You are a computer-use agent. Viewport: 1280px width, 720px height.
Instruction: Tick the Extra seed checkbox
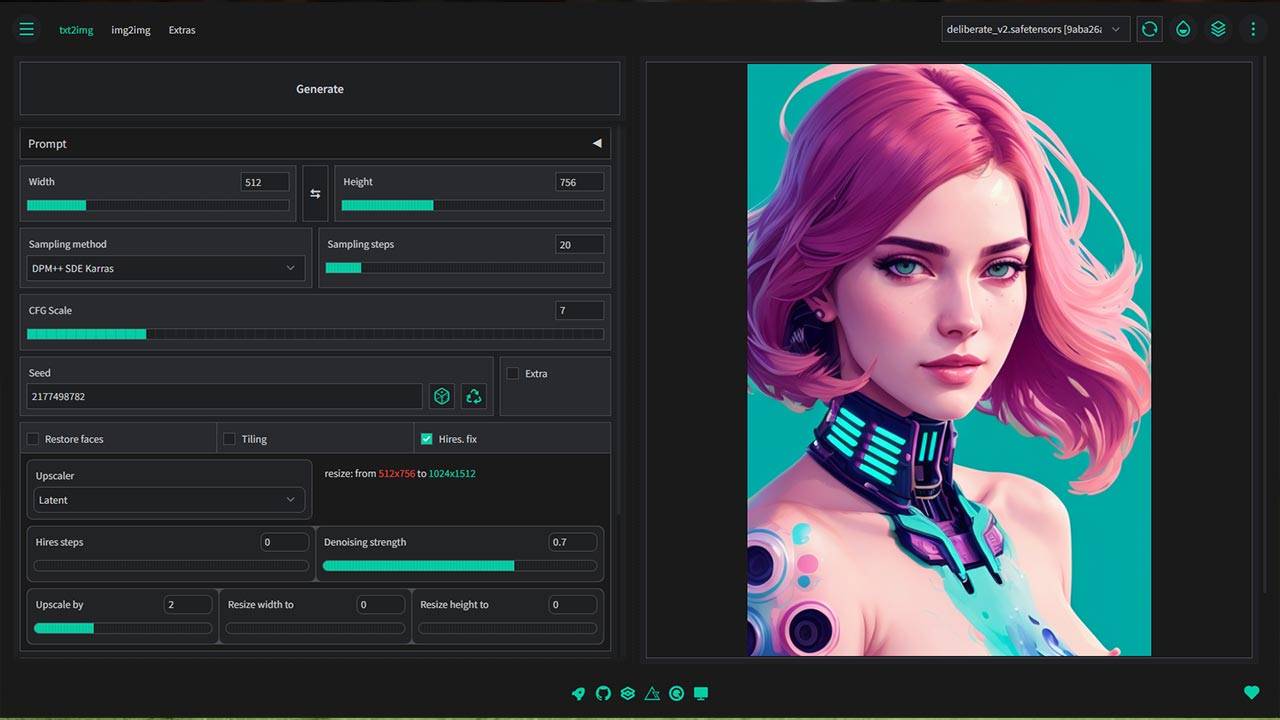(x=513, y=374)
